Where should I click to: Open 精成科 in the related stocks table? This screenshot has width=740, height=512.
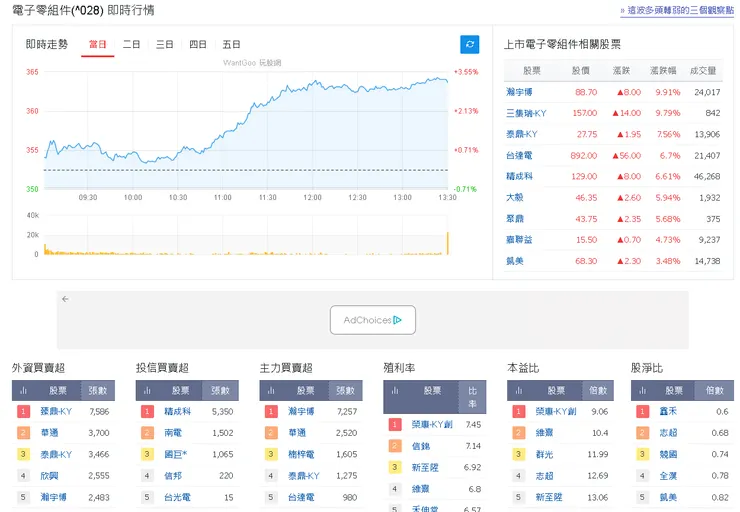519,176
